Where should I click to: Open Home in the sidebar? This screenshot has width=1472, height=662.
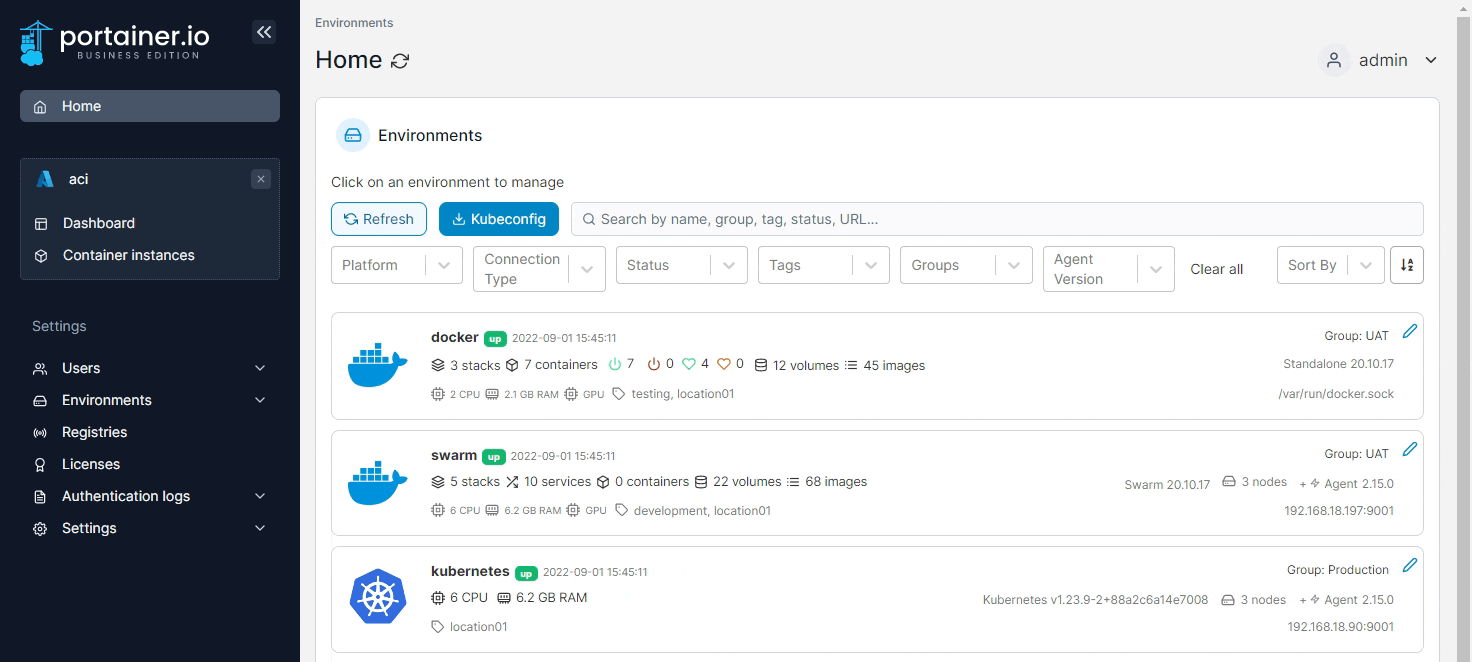click(150, 106)
